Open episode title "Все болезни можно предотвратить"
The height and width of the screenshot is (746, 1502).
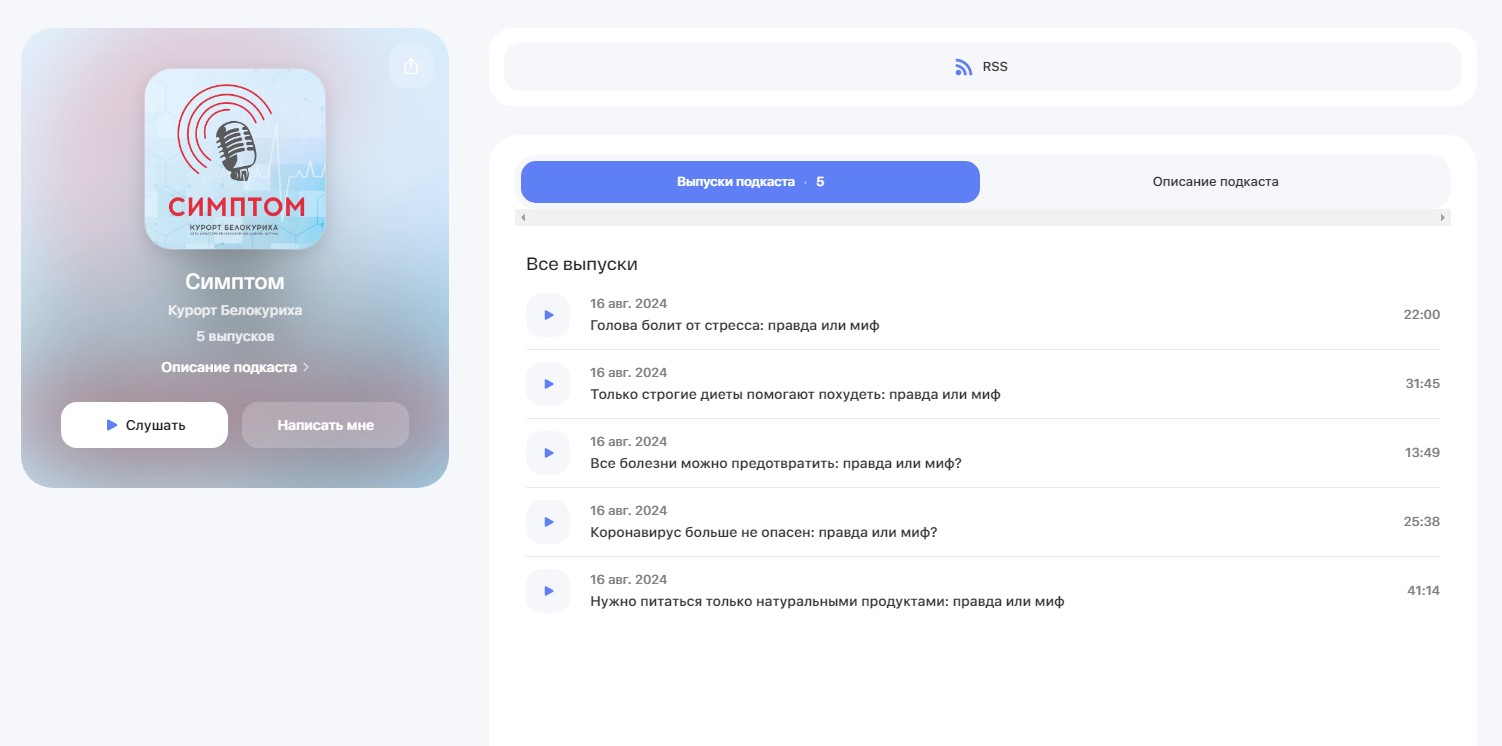(776, 463)
